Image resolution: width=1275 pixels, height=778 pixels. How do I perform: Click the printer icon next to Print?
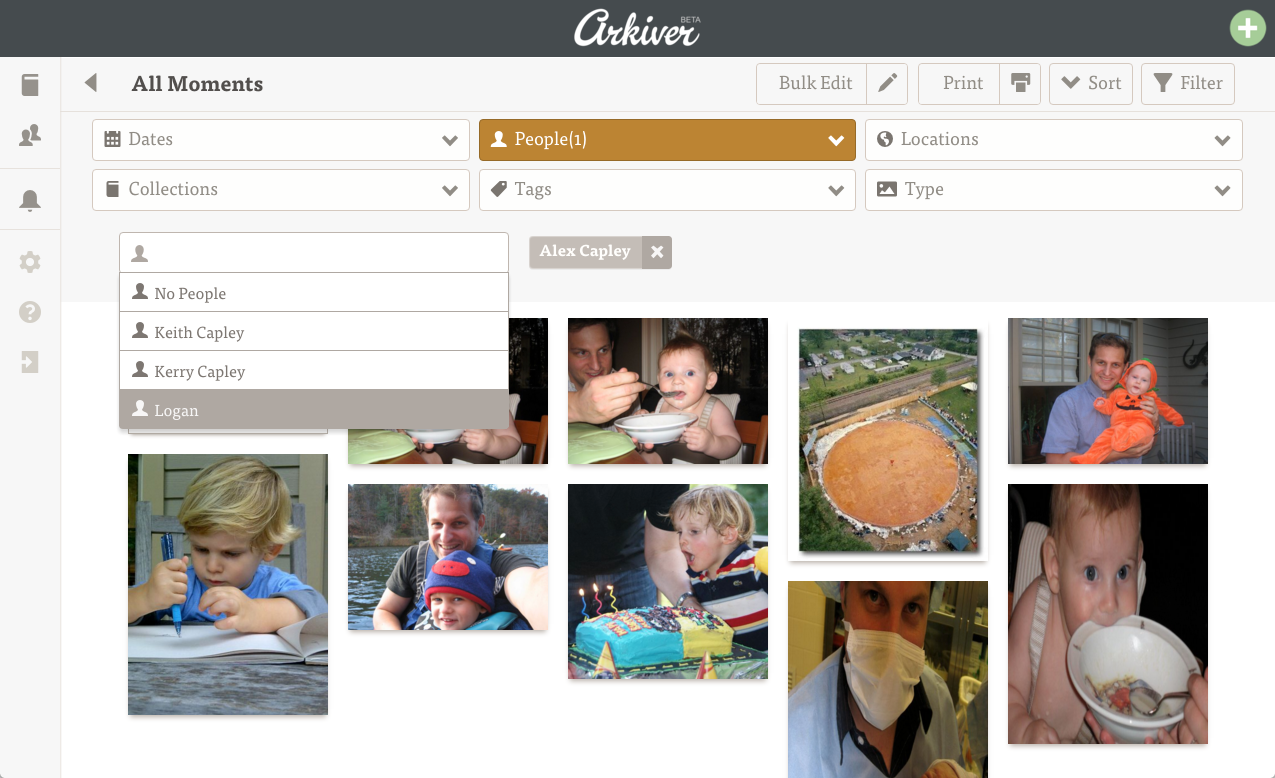pos(1020,84)
